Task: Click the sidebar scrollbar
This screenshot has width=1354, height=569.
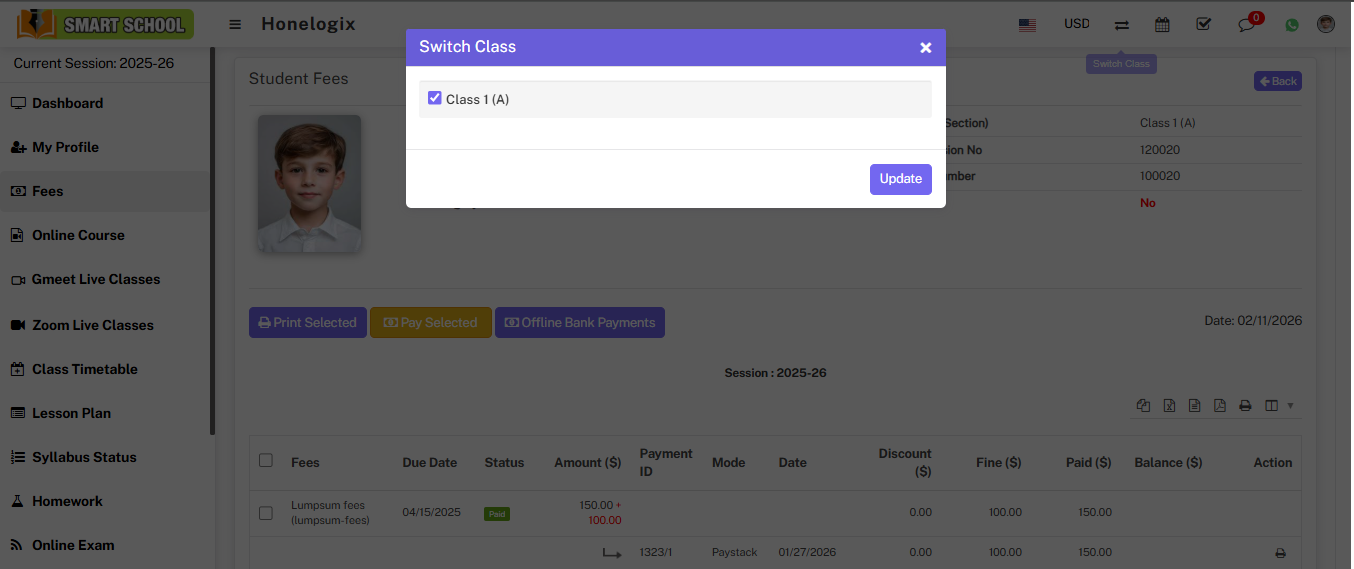Action: click(x=212, y=240)
